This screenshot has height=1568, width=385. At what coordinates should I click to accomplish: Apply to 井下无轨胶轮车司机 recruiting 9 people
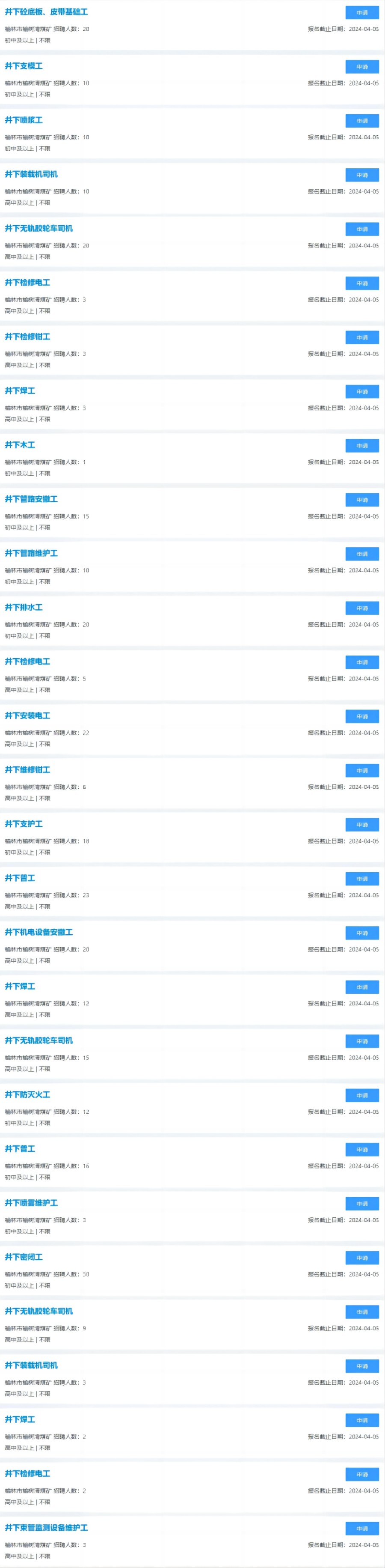362,1312
